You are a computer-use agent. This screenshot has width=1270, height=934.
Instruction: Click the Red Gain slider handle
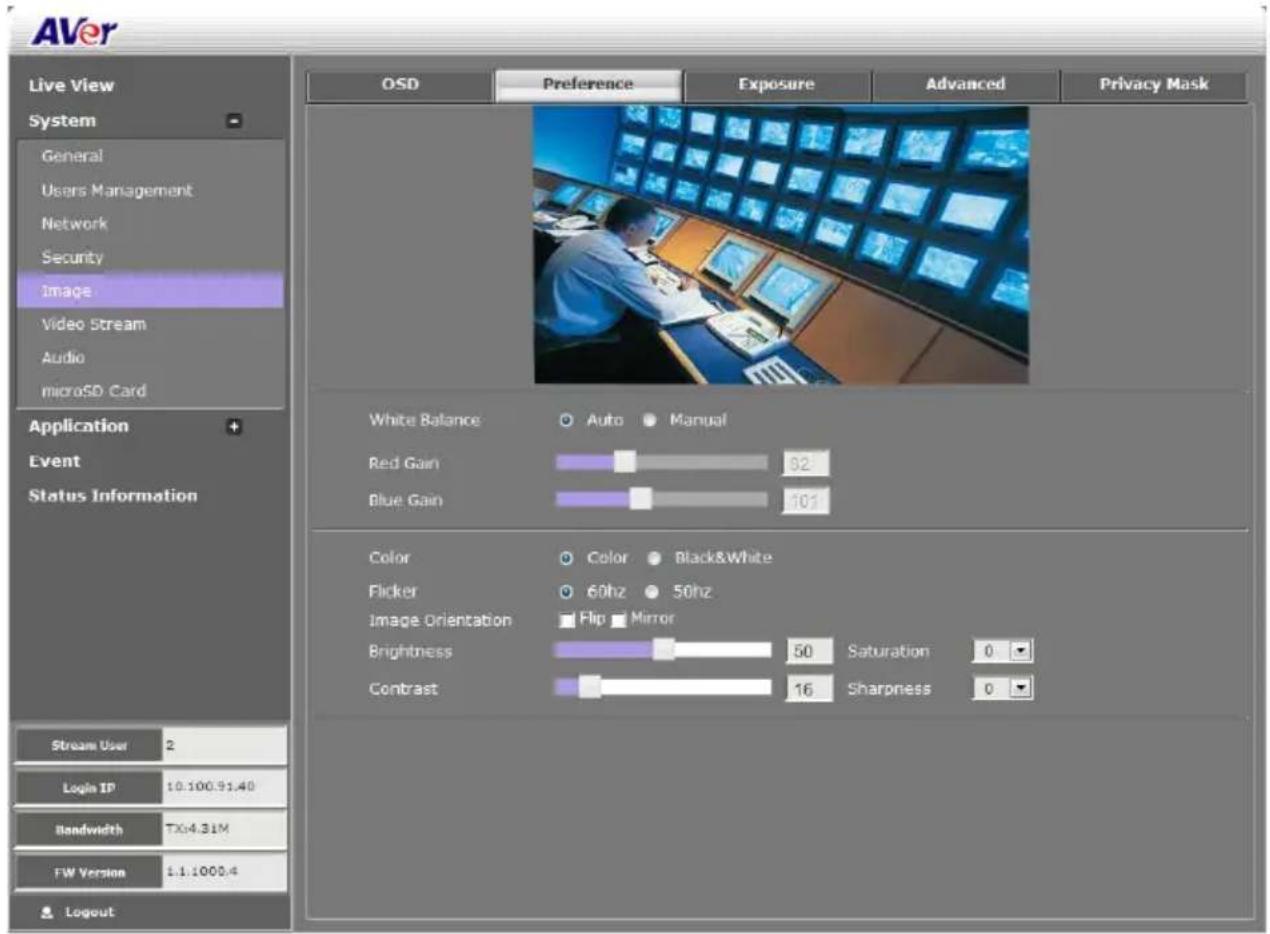625,462
